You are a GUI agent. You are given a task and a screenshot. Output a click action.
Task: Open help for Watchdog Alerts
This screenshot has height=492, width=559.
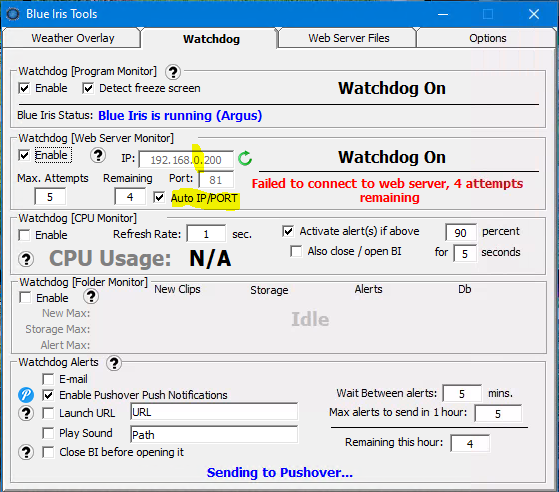coord(114,363)
